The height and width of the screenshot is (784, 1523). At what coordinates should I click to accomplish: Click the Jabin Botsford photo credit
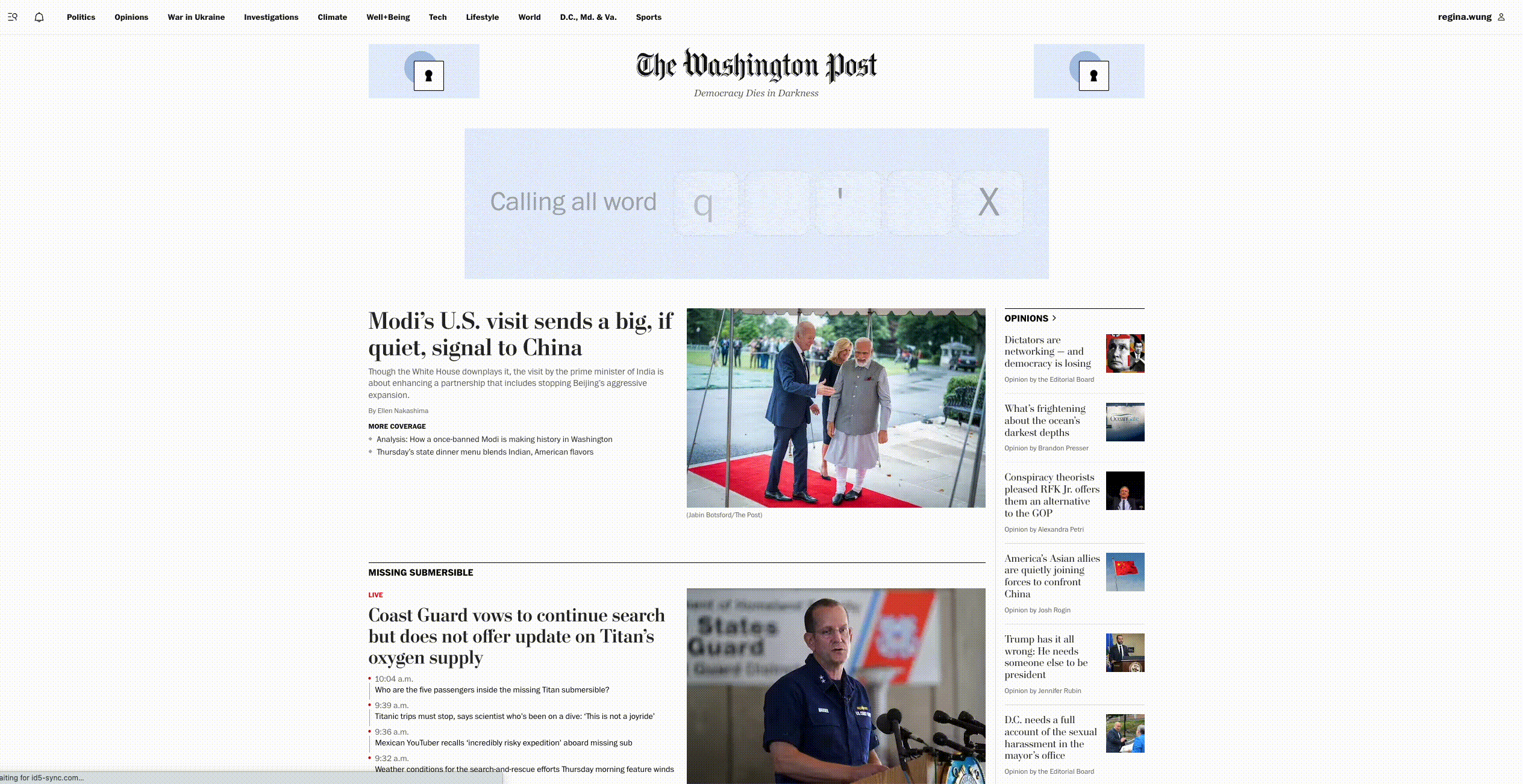point(724,515)
